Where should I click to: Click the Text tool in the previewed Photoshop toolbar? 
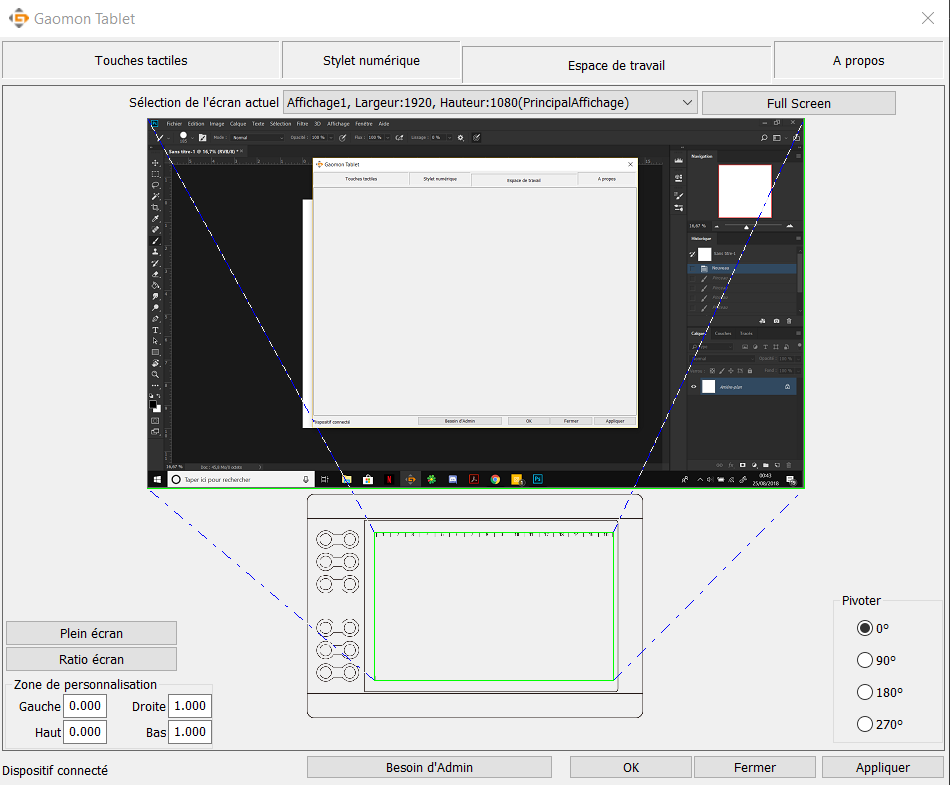point(155,330)
